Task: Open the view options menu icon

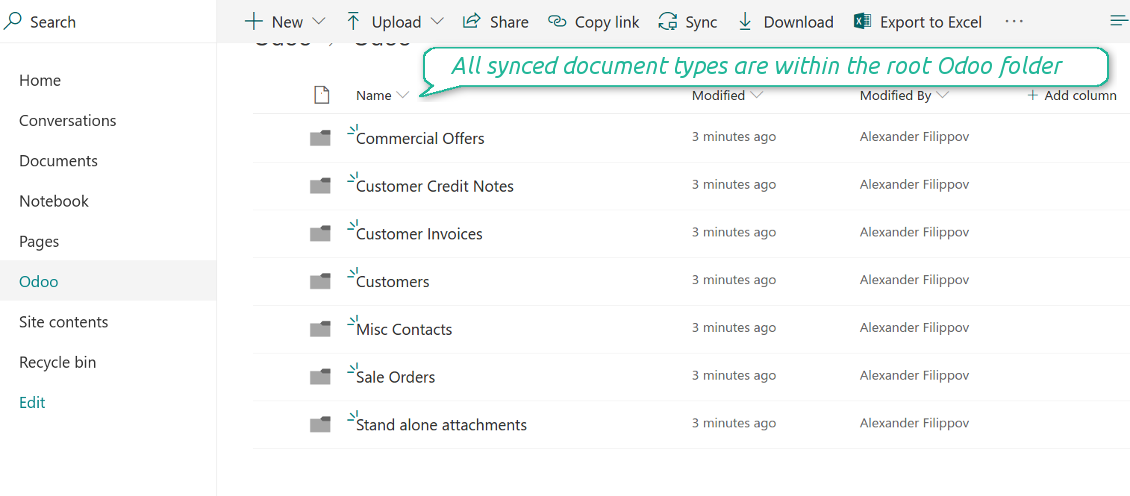Action: pos(1119,22)
